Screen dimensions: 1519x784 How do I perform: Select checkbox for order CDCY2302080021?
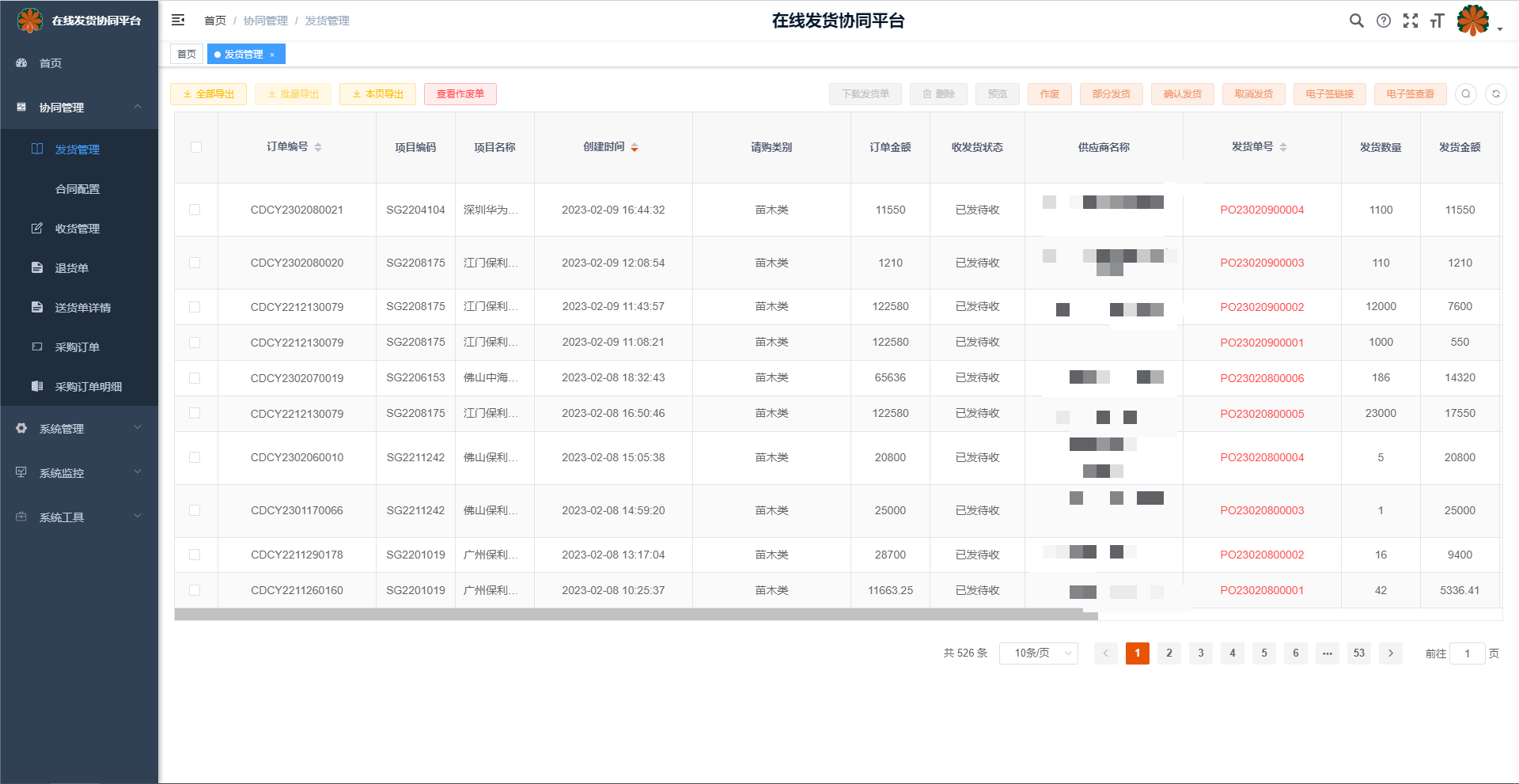coord(195,210)
